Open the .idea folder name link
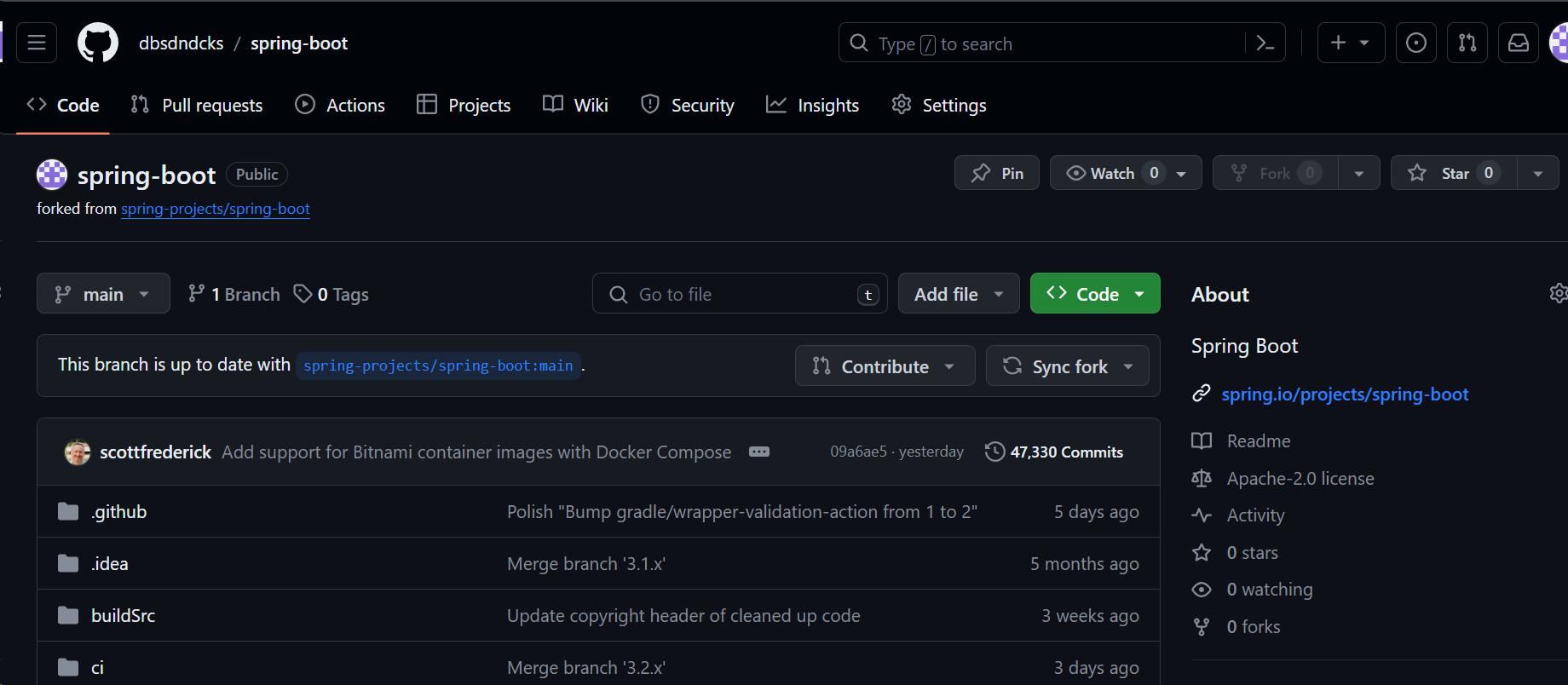1568x685 pixels. [x=109, y=563]
